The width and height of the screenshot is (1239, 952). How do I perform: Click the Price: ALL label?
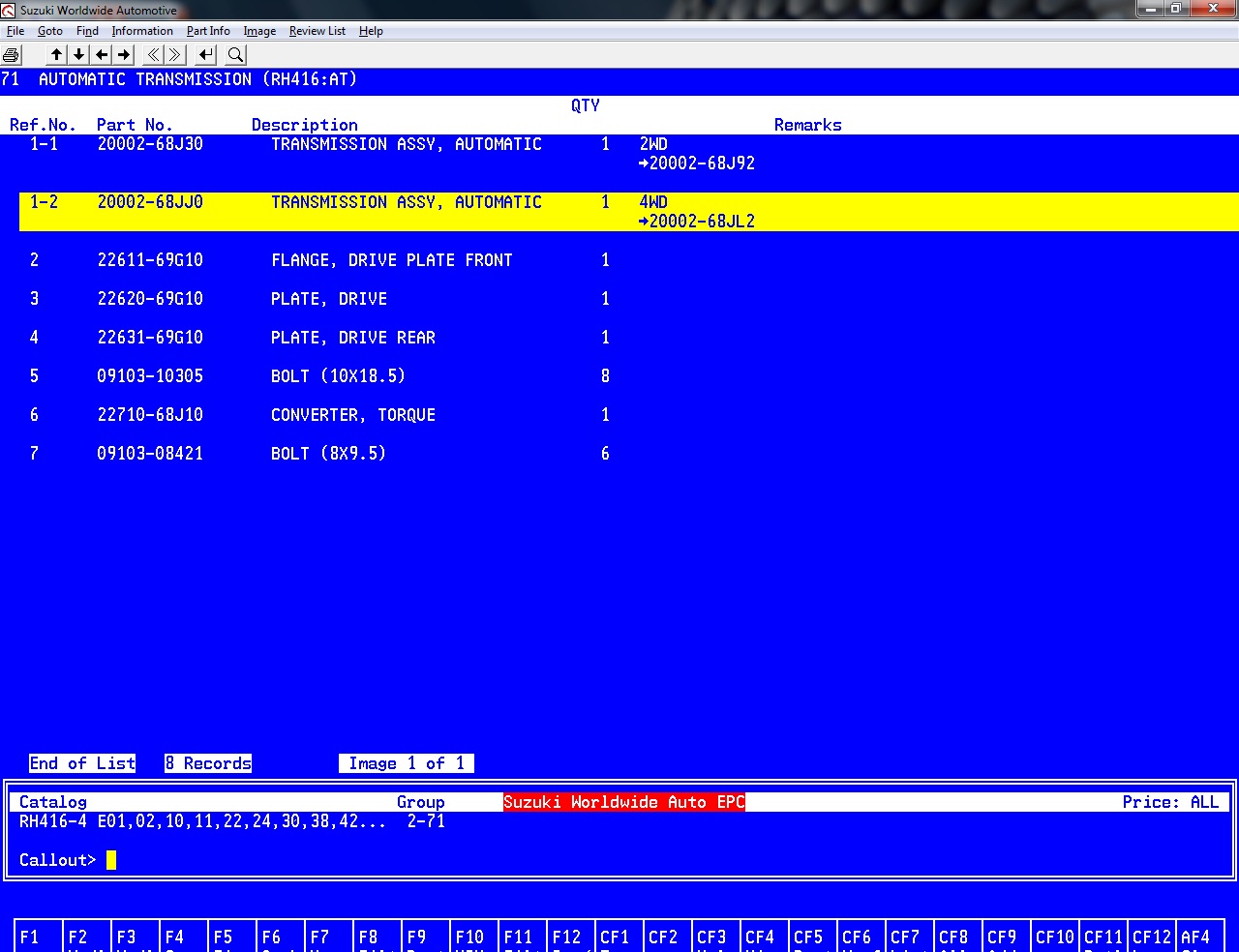pos(1170,802)
